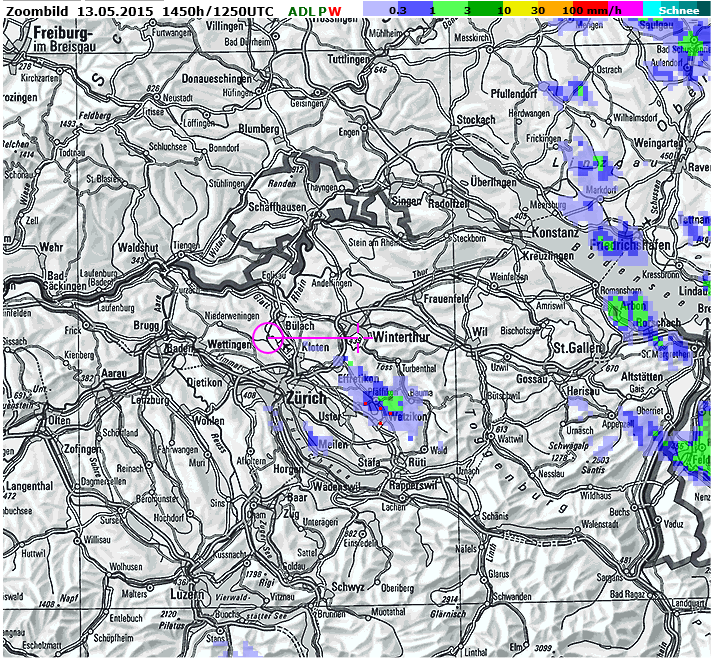Screen dimensions: 711x658
Task: Select the light green 1–3 legend swatch
Action: pos(451,9)
